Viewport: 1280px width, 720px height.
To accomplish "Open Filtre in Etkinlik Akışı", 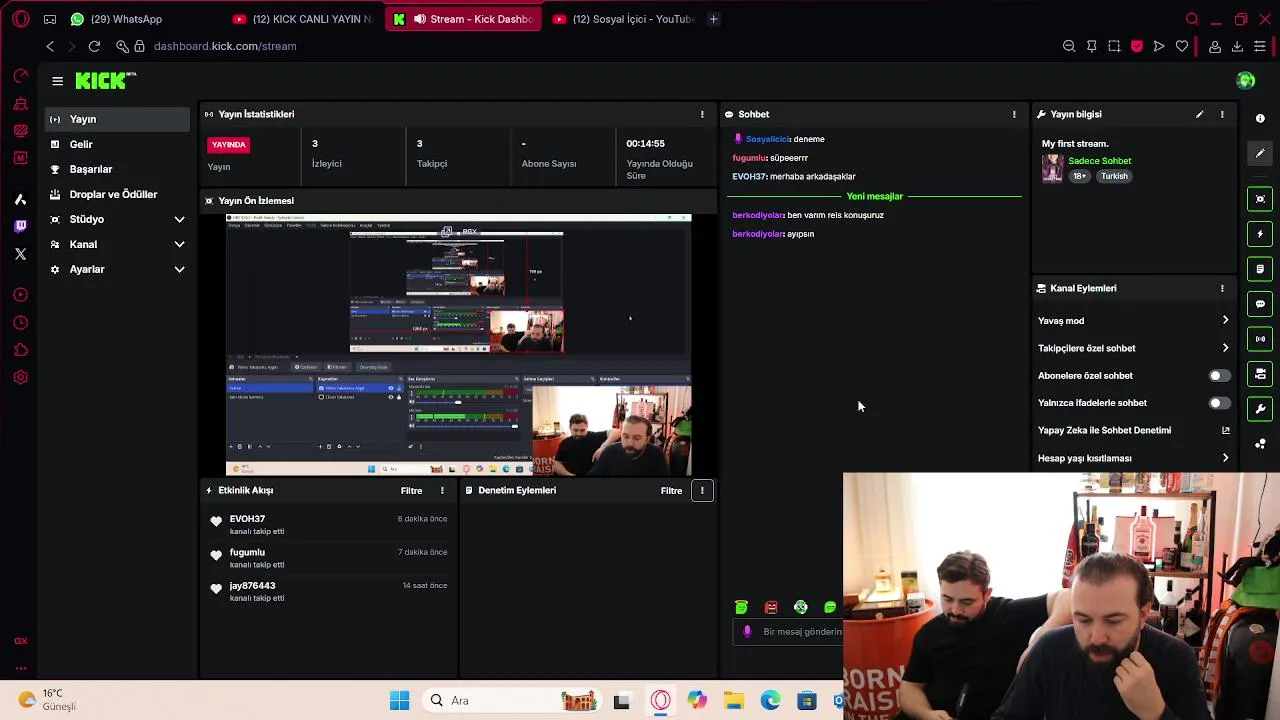I will click(x=411, y=491).
